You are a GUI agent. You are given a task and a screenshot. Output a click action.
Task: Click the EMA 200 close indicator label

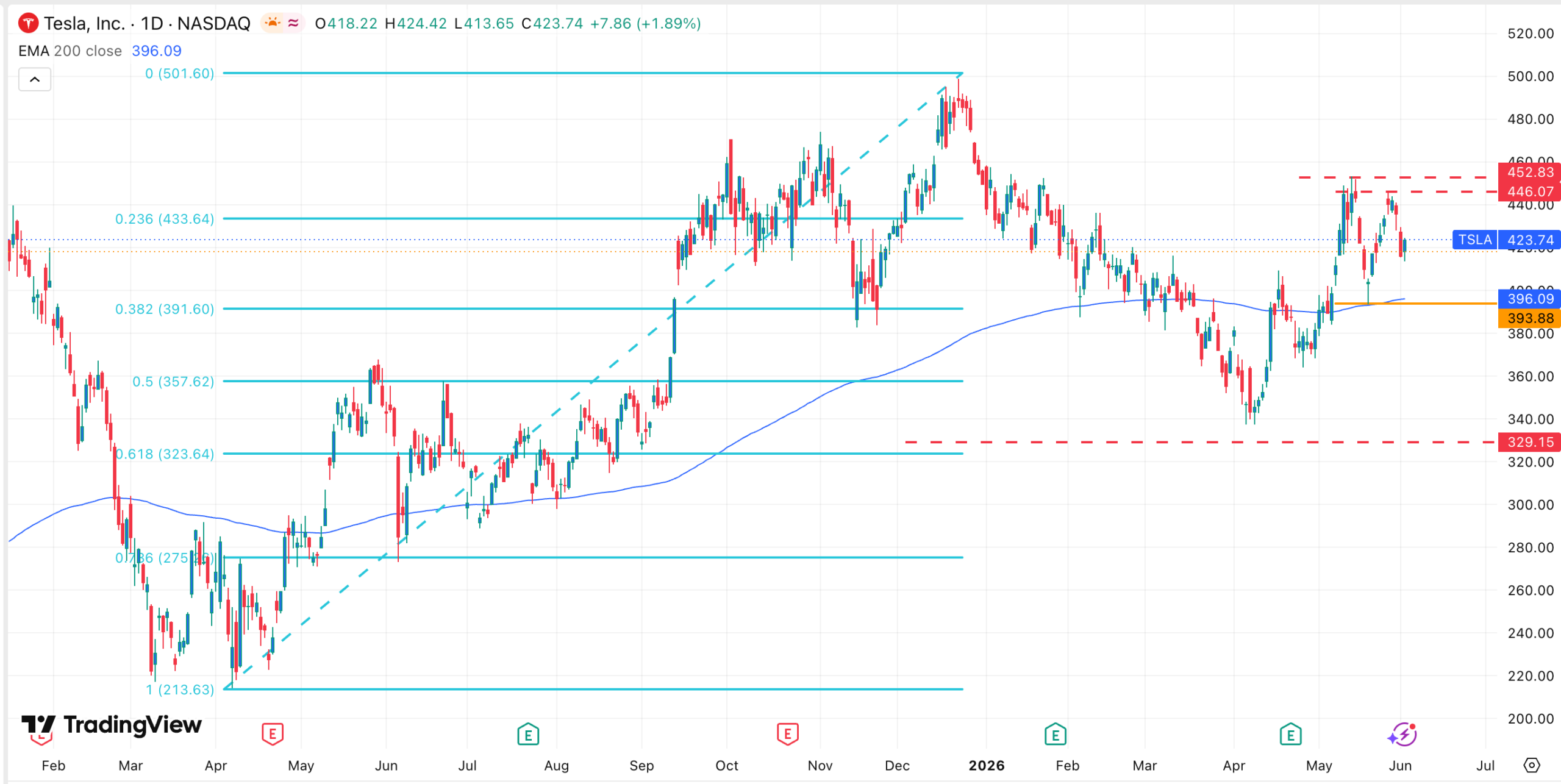[70, 51]
